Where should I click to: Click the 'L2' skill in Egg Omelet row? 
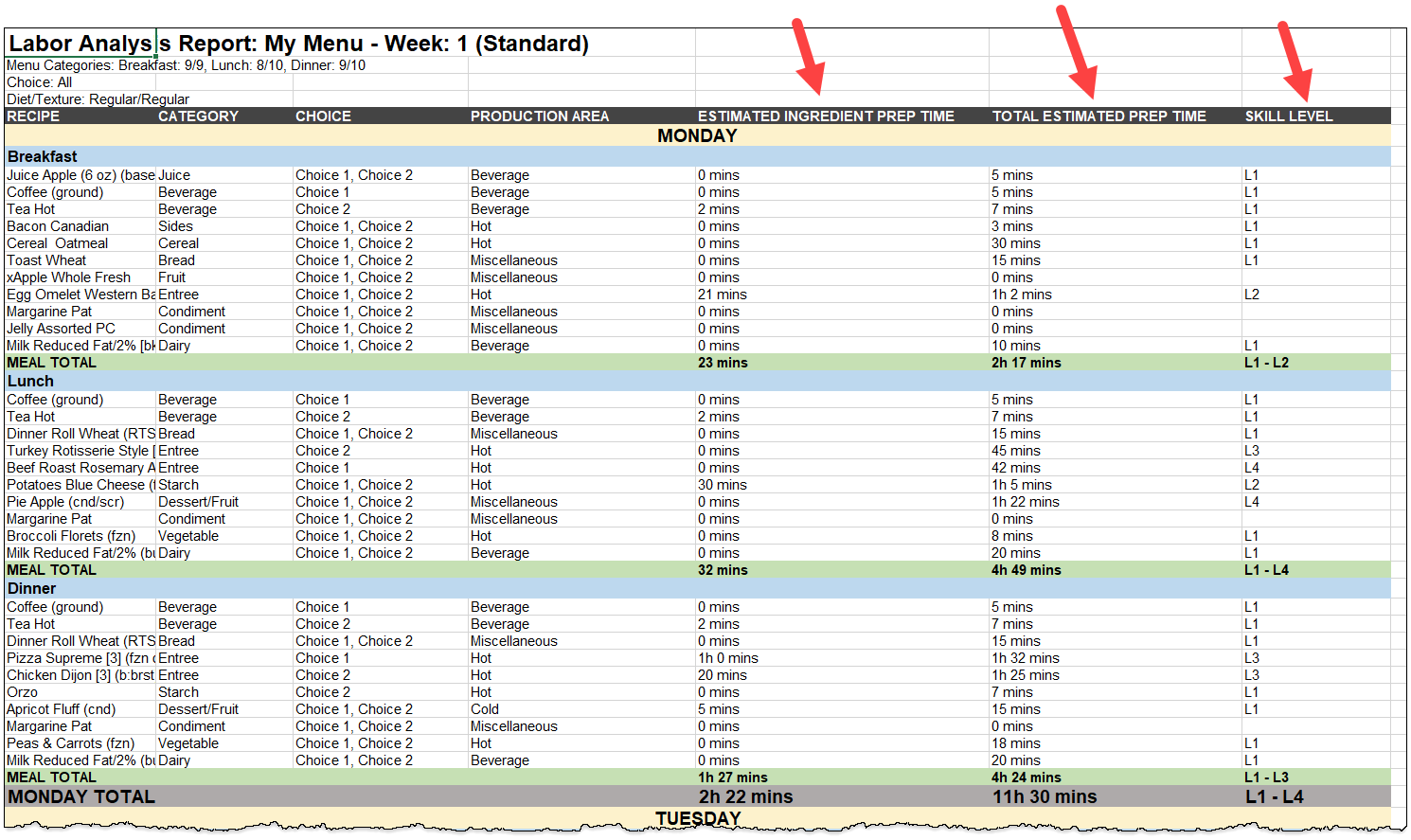pyautogui.click(x=1252, y=295)
